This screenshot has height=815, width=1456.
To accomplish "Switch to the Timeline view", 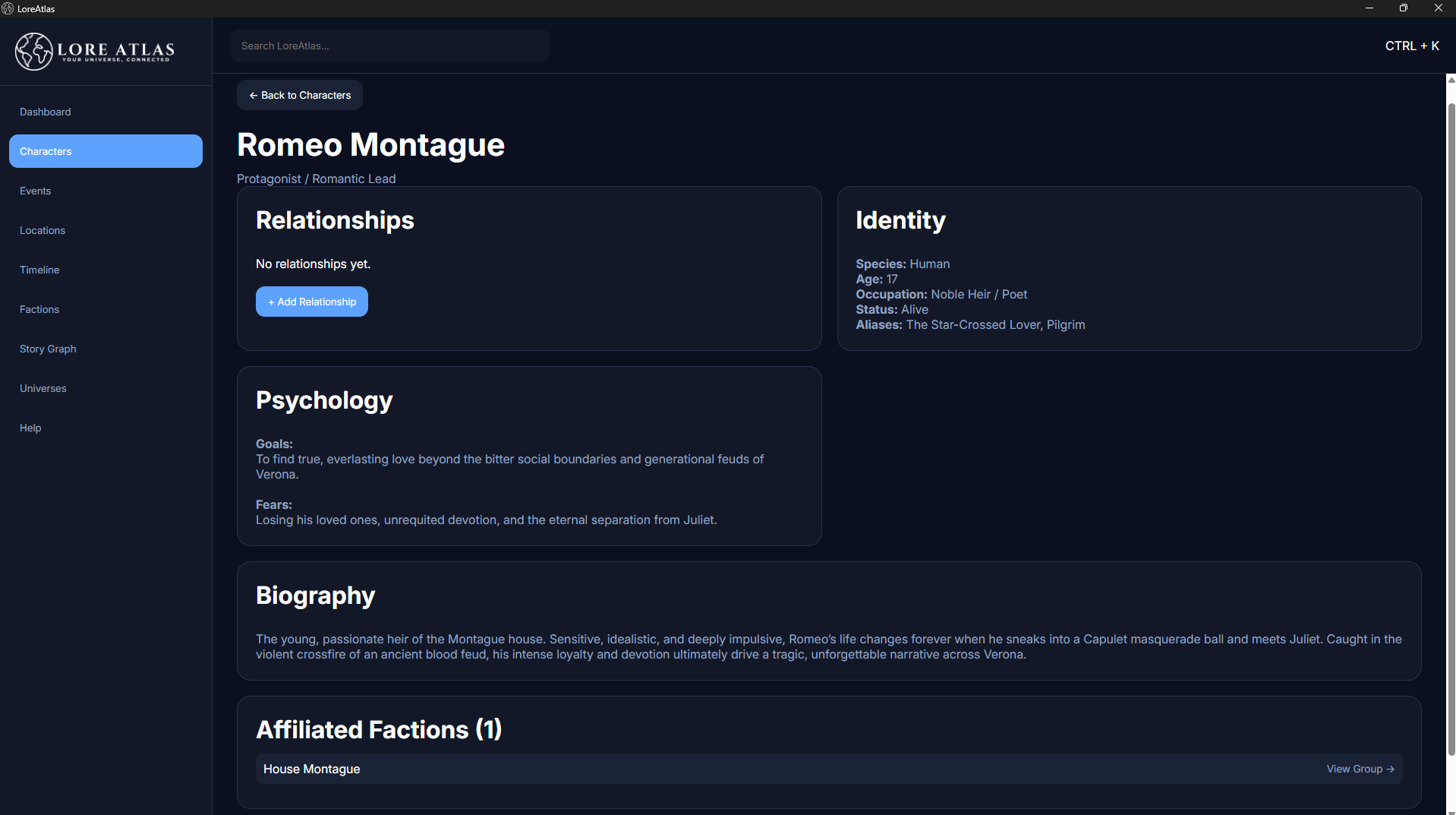I will [x=106, y=270].
